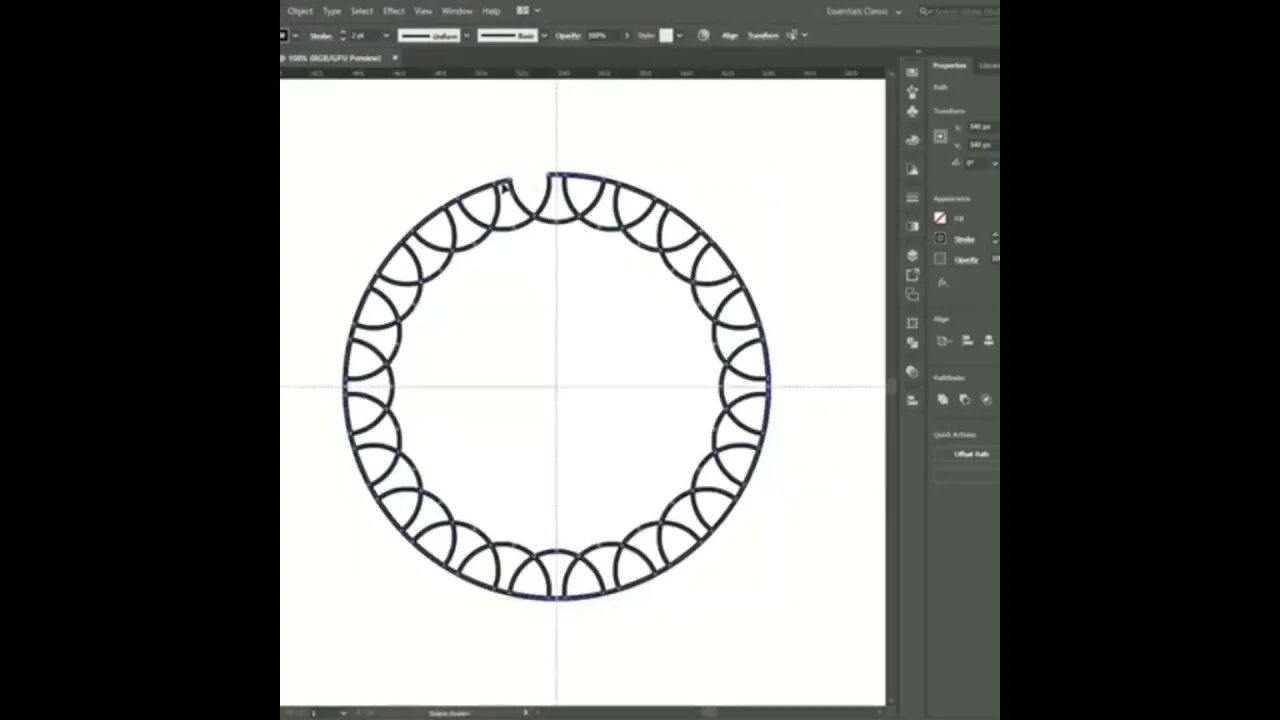Click the opacity 100% value field
The width and height of the screenshot is (1280, 720).
tap(602, 36)
